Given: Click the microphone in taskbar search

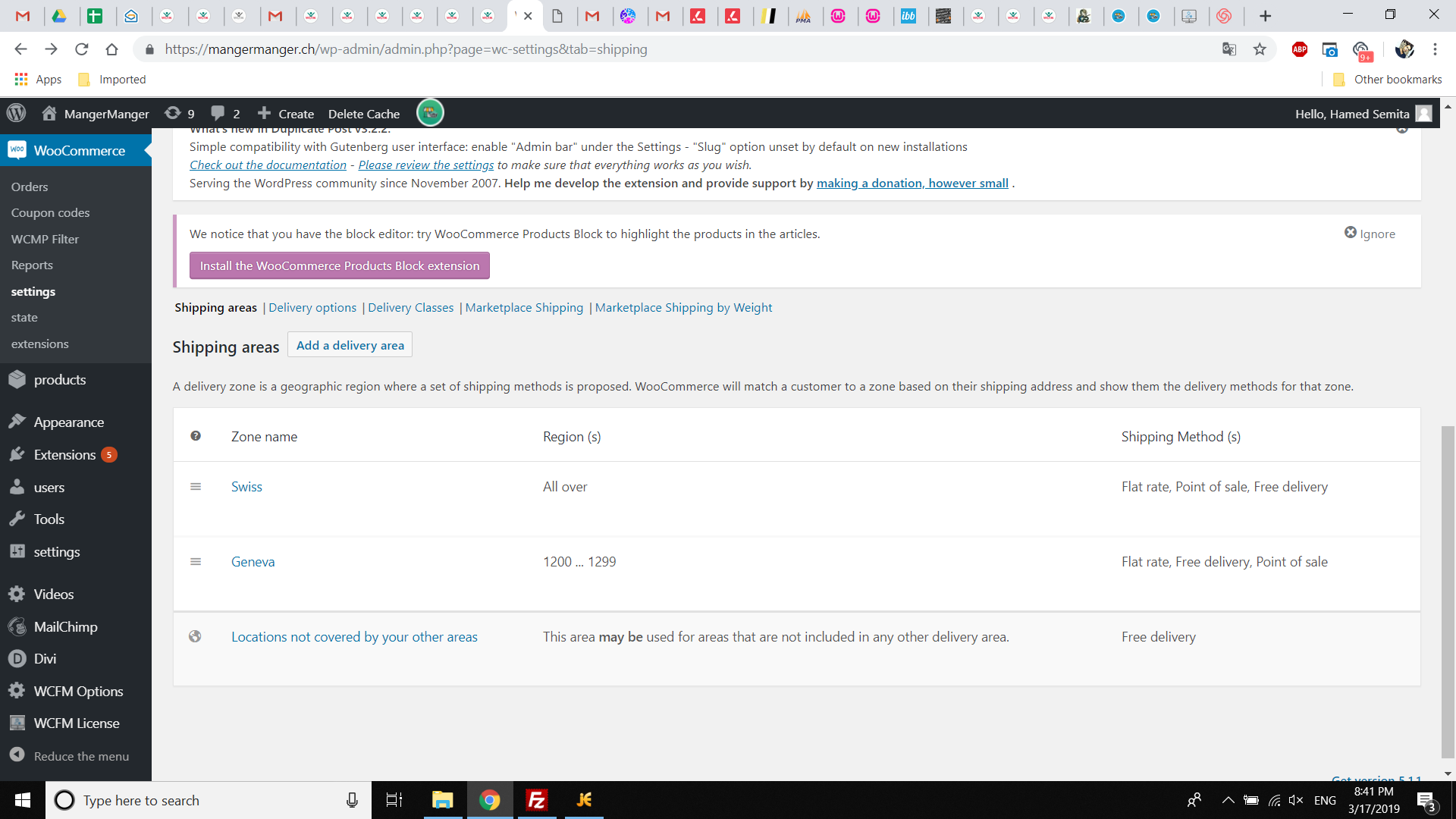Looking at the screenshot, I should click(x=352, y=800).
